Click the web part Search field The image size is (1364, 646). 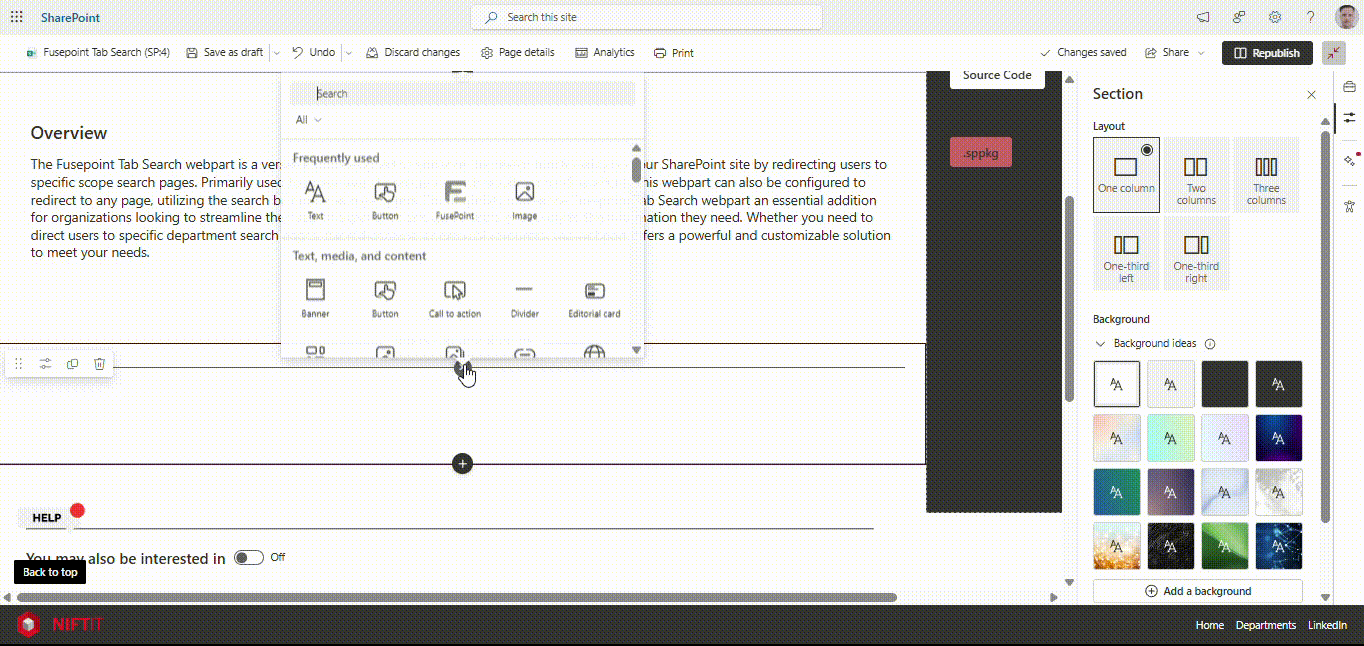[x=462, y=94]
